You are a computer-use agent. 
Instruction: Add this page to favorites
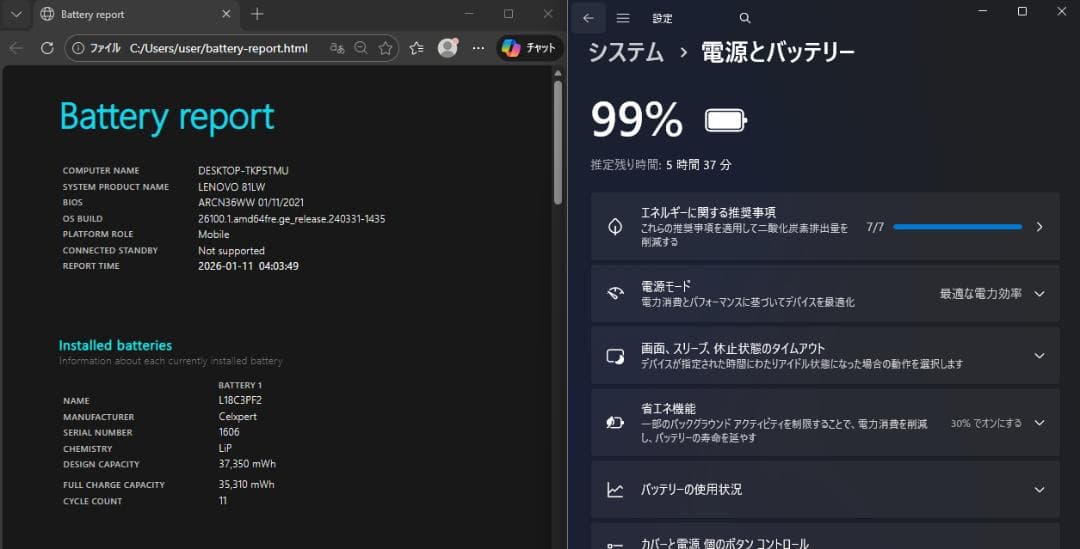pos(386,48)
